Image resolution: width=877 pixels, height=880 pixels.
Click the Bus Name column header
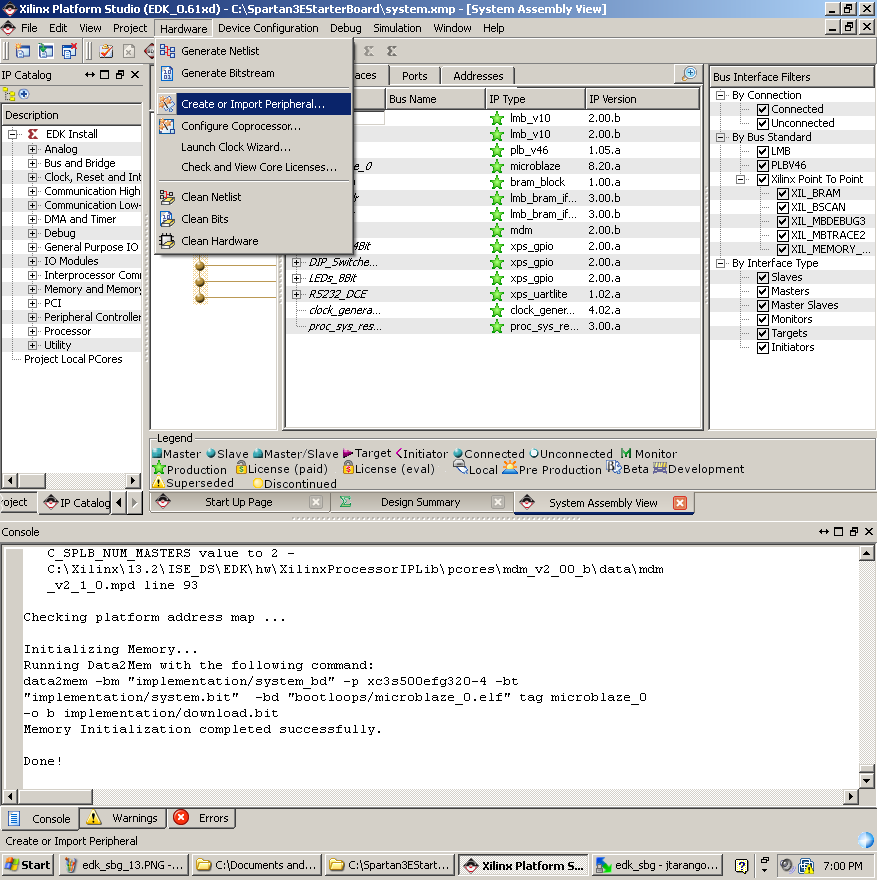point(435,99)
